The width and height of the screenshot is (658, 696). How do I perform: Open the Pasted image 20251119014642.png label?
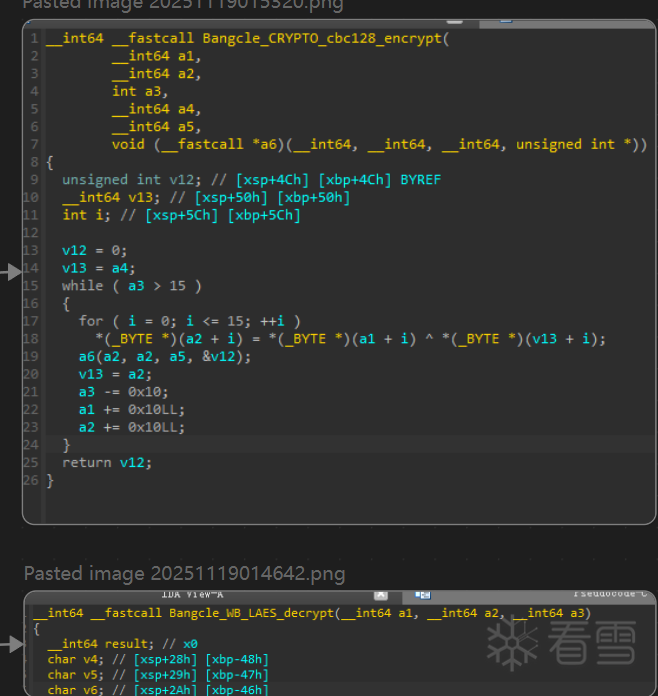184,573
